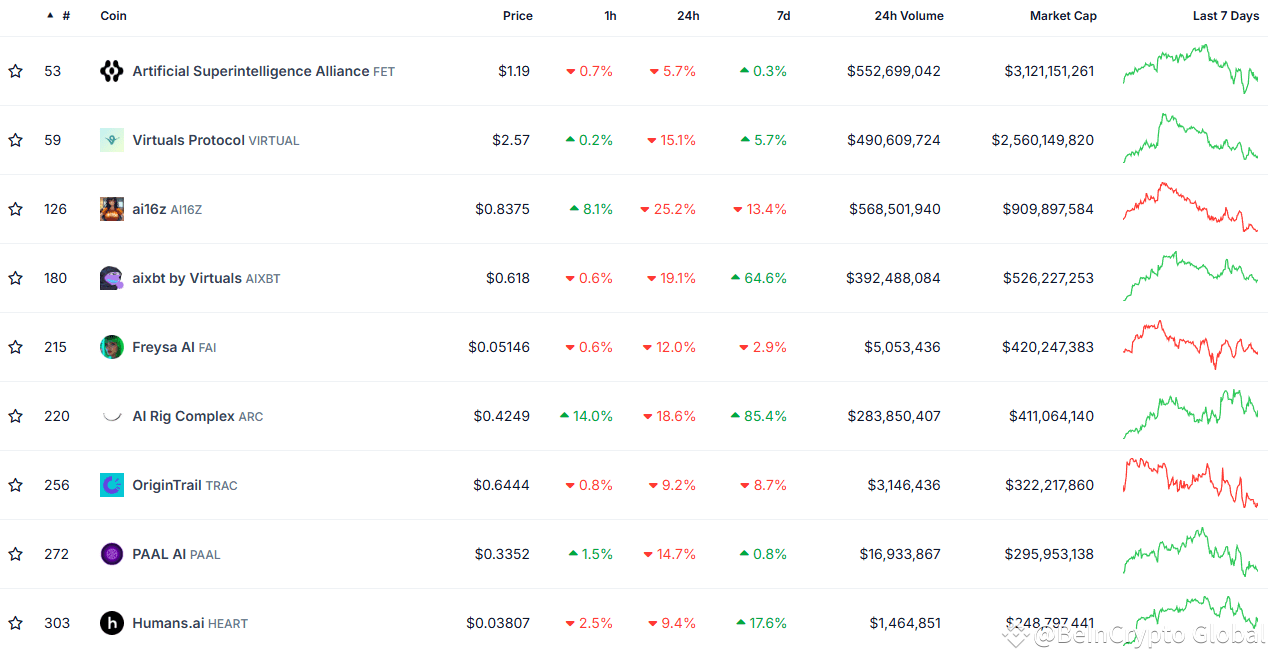Toggle favorite star for ai16z

tap(15, 209)
